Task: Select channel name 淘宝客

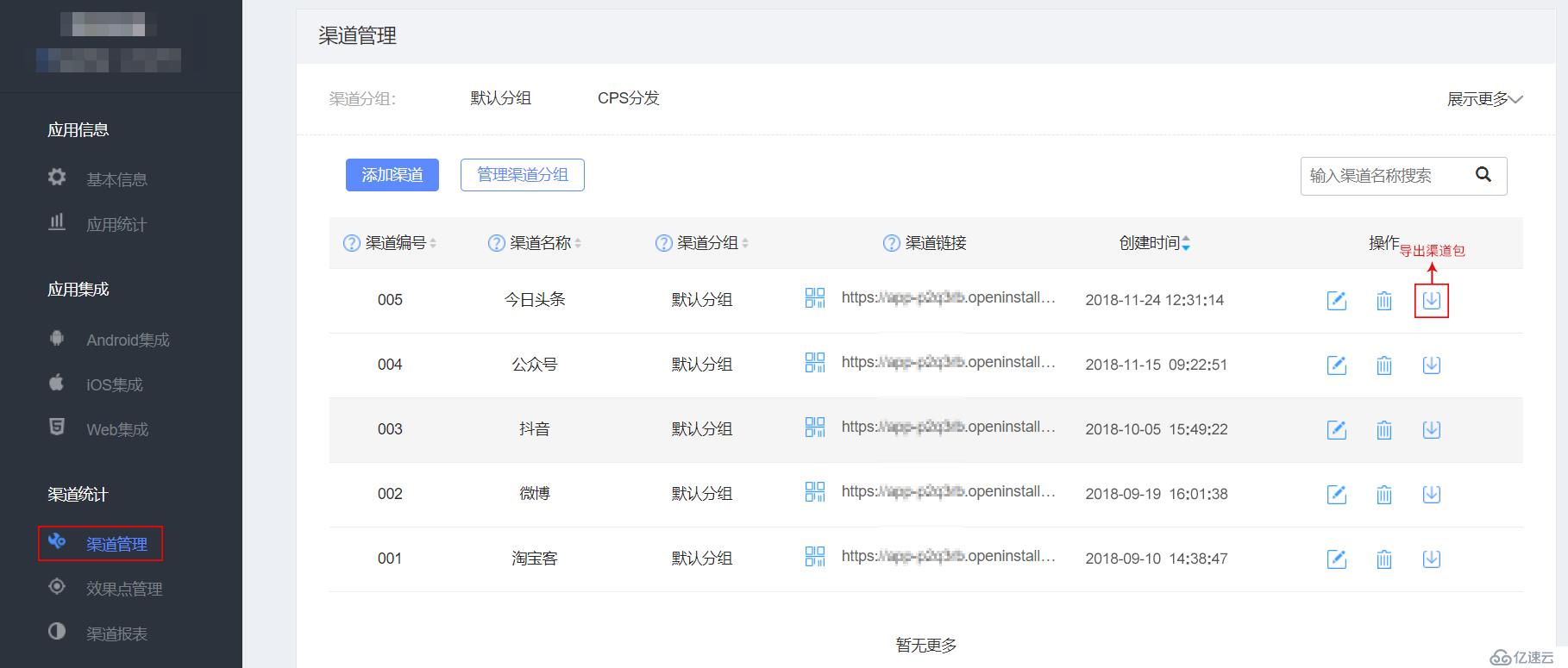Action: (x=535, y=559)
